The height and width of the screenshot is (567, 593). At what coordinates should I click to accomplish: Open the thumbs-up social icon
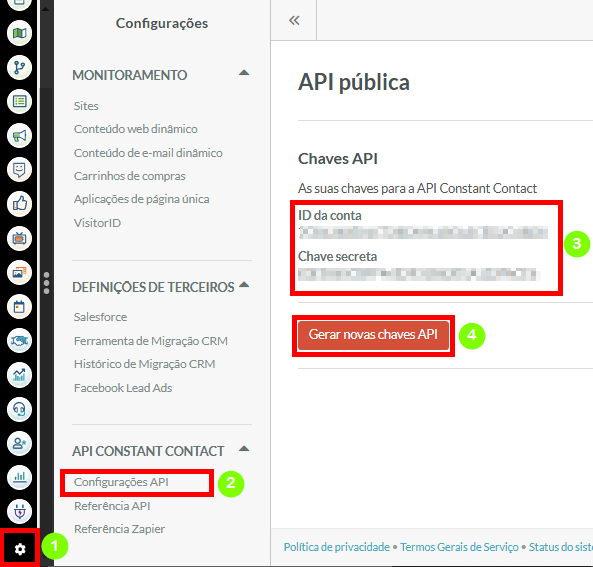point(19,204)
